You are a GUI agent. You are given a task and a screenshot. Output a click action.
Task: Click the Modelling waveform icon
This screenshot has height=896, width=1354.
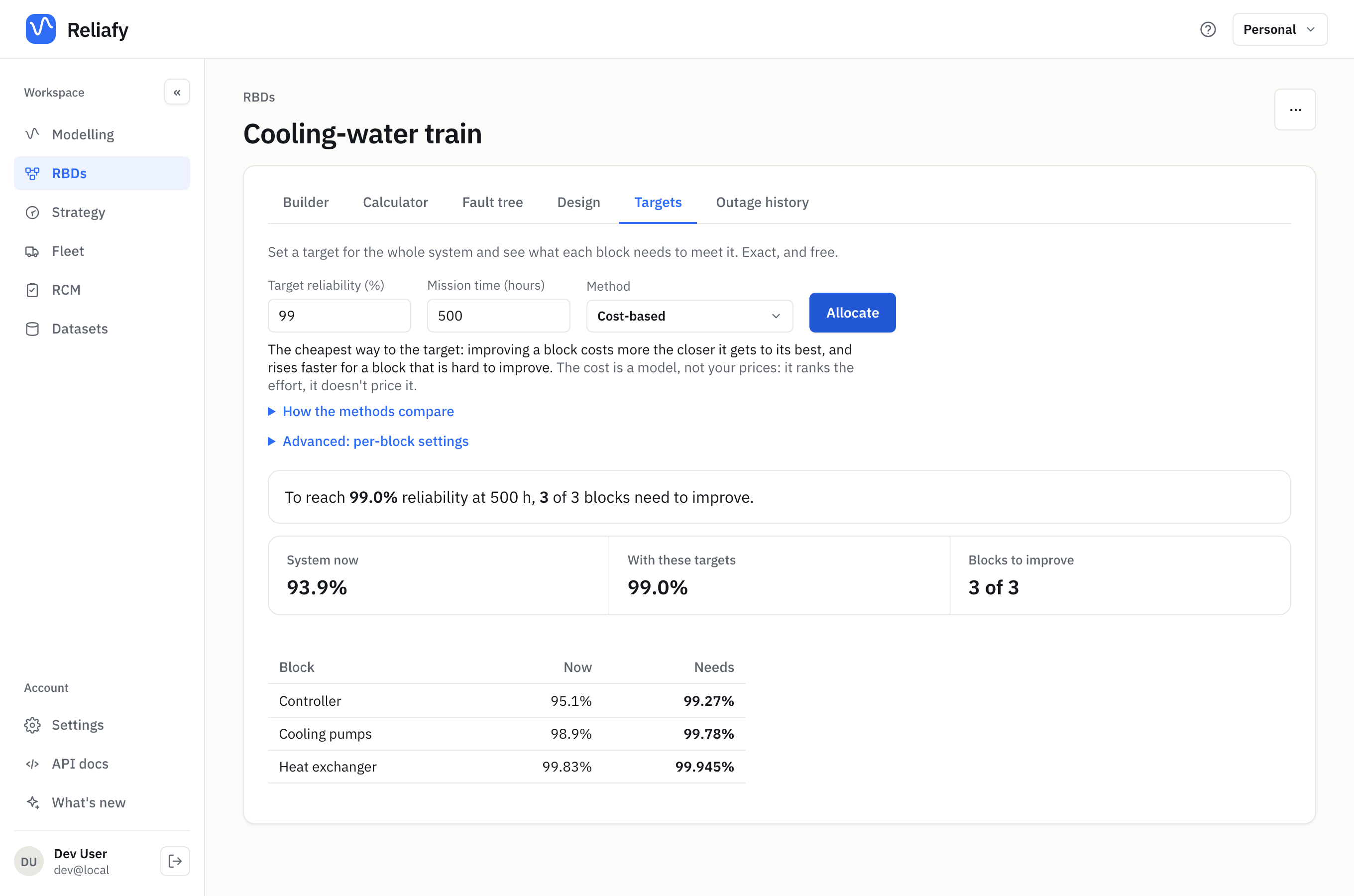[x=32, y=134]
